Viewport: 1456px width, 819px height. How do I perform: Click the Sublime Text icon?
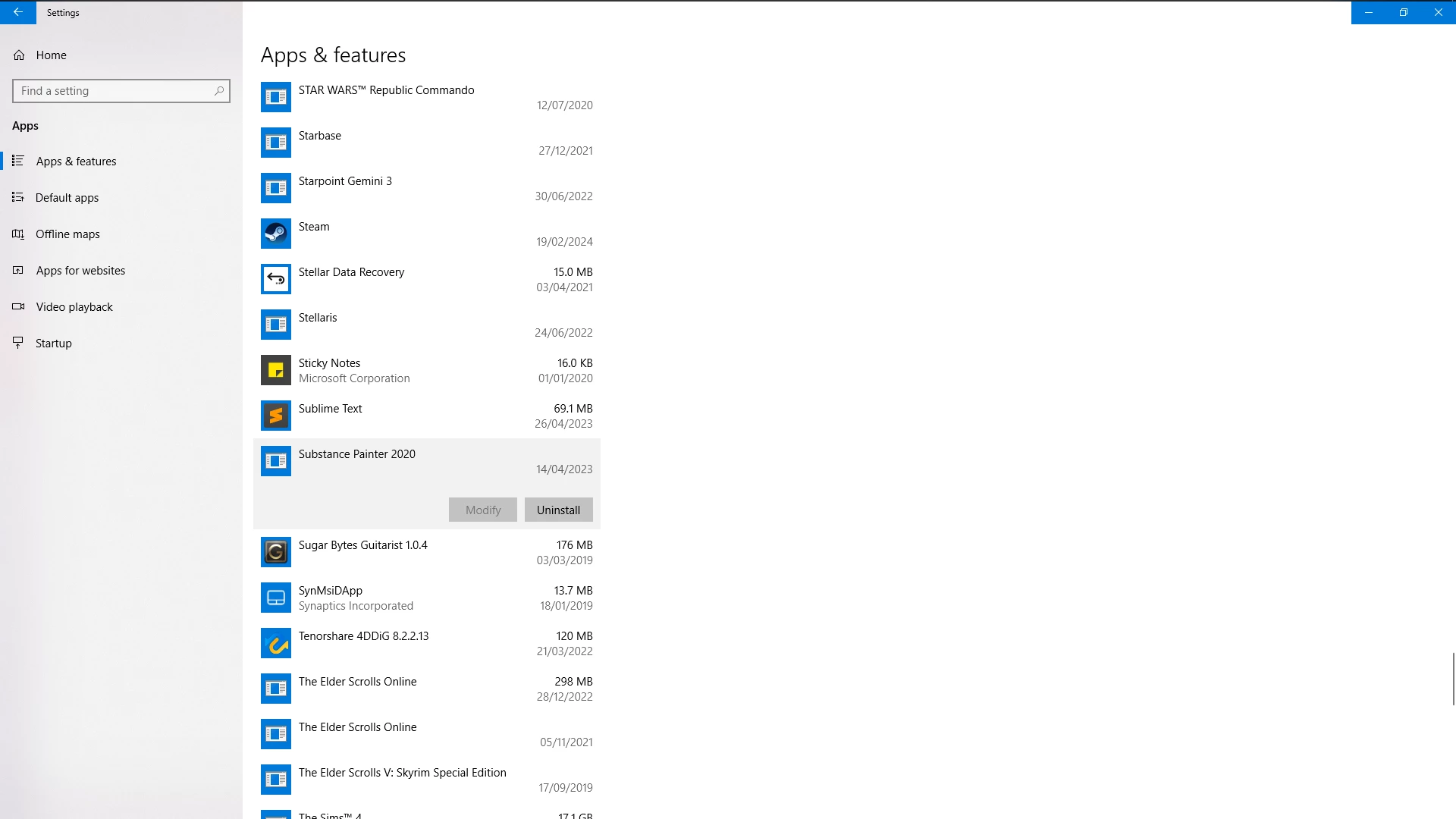(x=275, y=416)
